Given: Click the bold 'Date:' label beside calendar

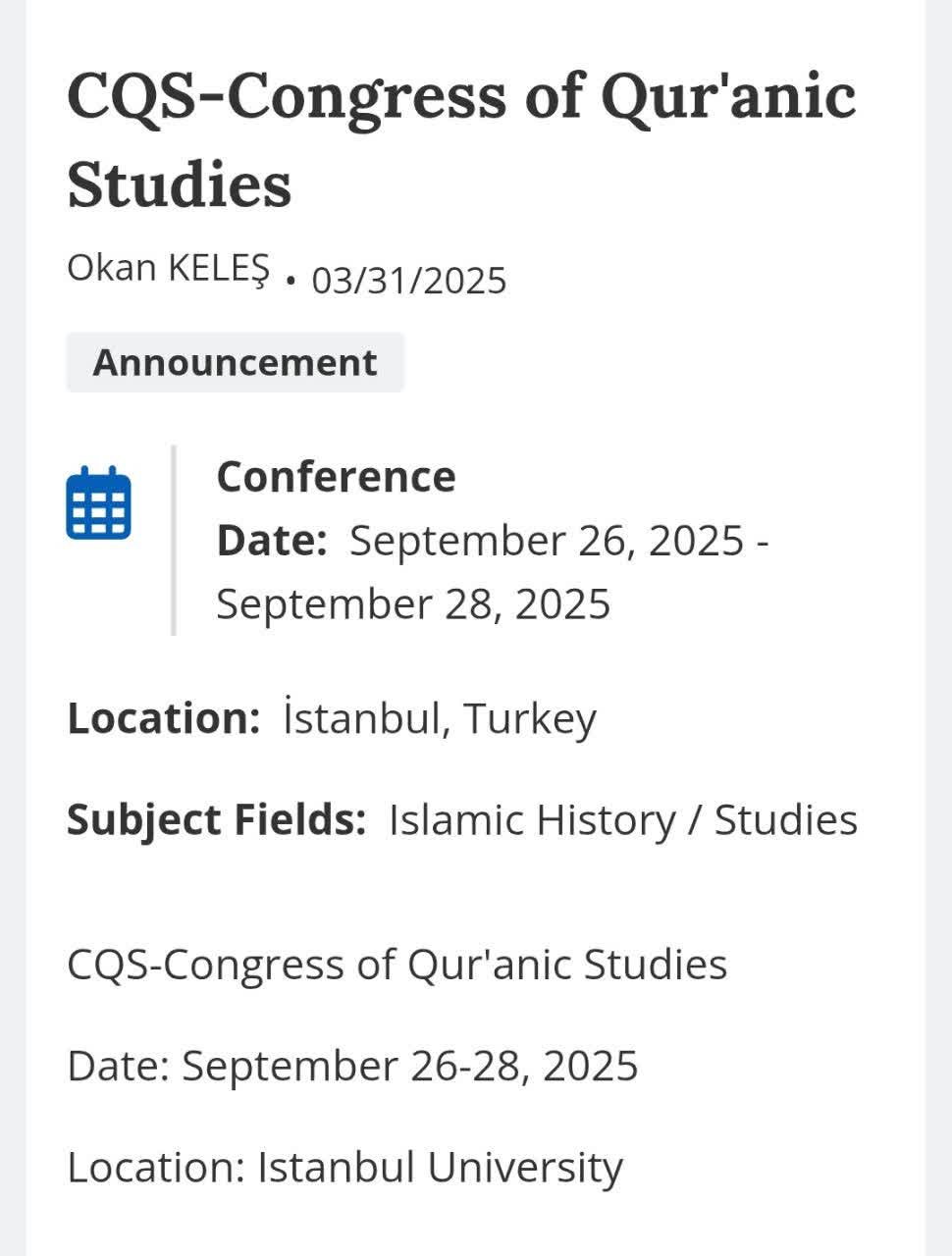Looking at the screenshot, I should 272,541.
